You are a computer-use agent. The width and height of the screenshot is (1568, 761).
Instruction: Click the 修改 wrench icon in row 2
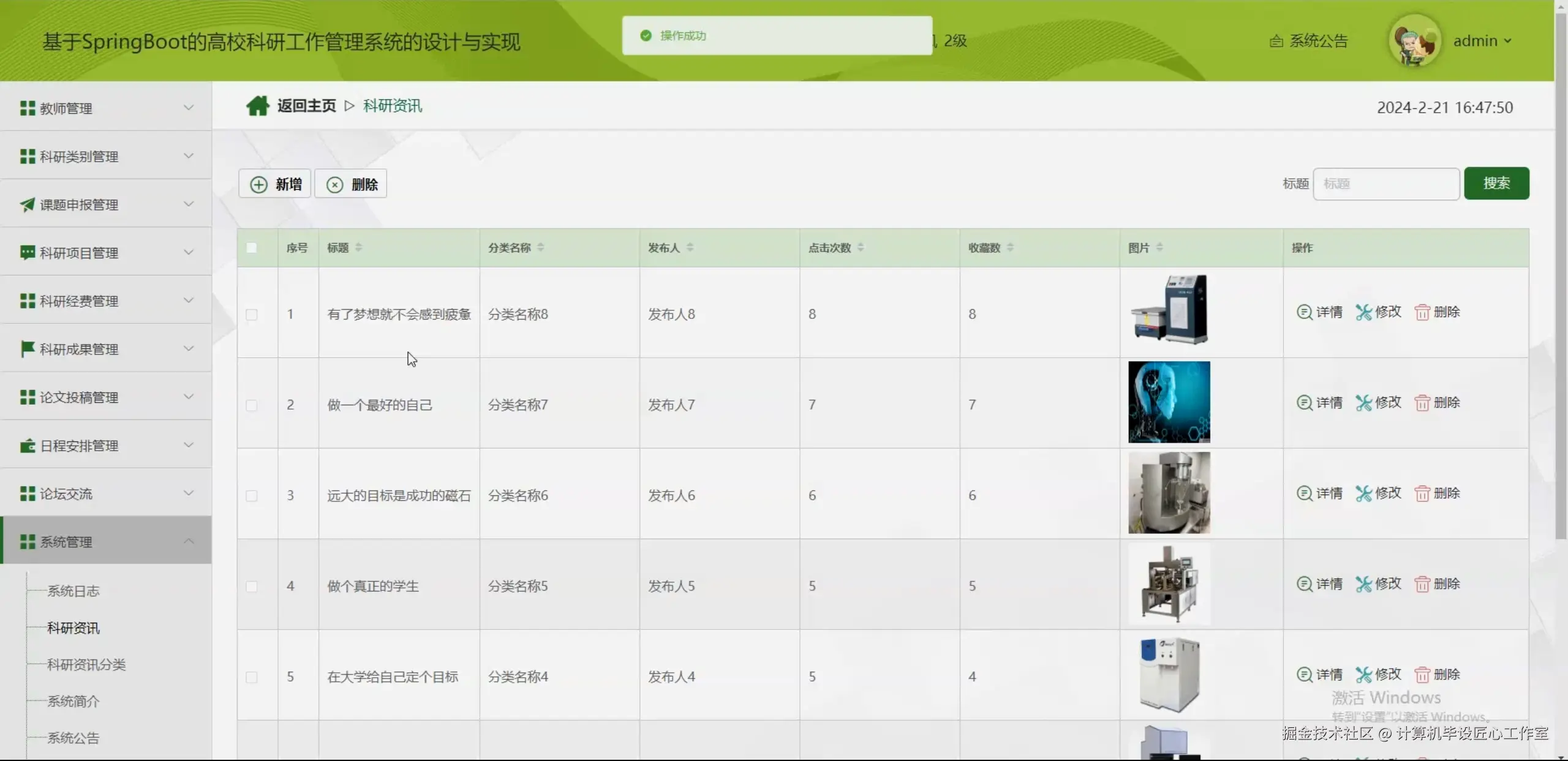(x=1363, y=403)
